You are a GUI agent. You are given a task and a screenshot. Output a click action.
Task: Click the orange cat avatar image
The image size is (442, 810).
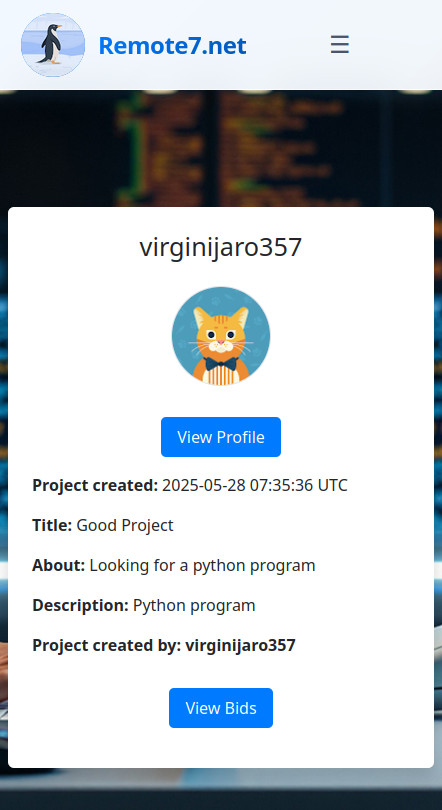221,336
